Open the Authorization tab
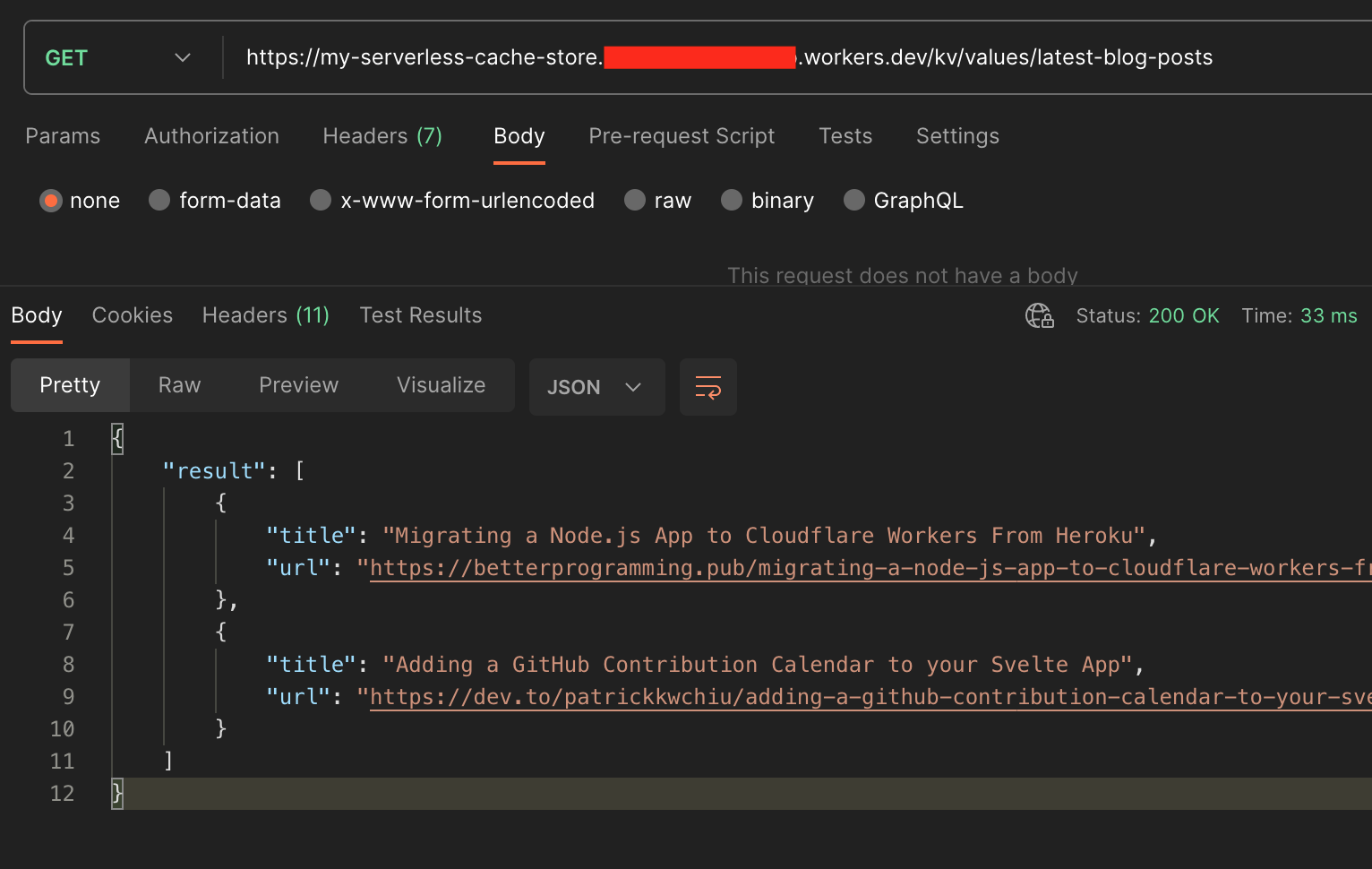This screenshot has width=1372, height=869. click(211, 136)
